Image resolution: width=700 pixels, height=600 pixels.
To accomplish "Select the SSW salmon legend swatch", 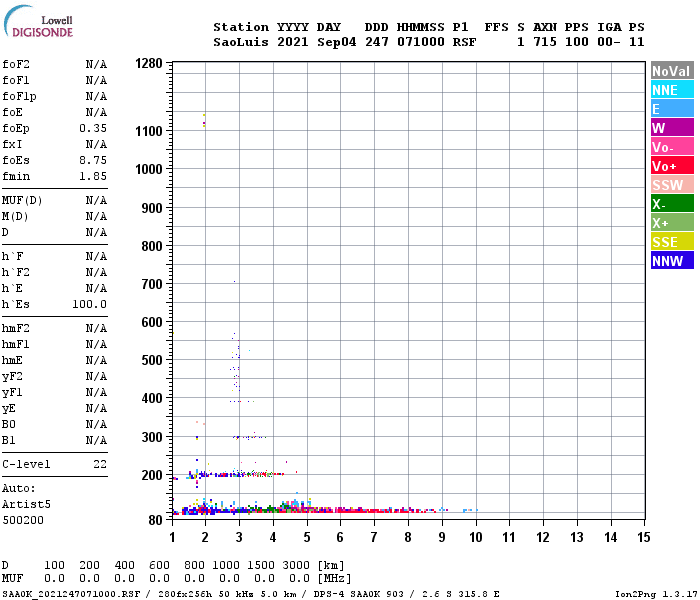I will 672,185.
